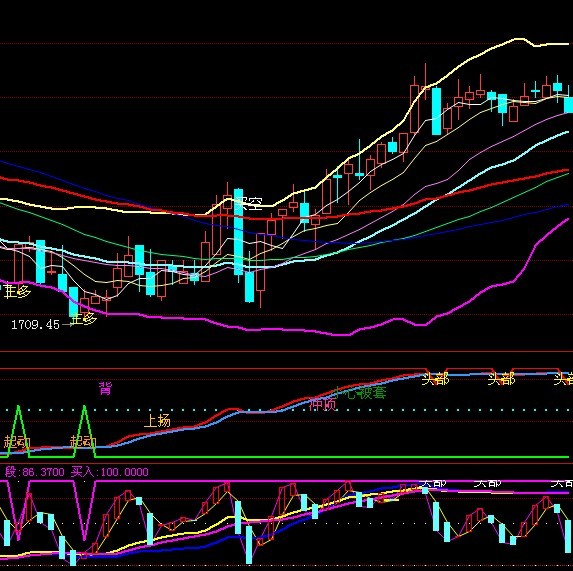
Task: Select the 段:86.3700 indicator readout
Action: [35, 472]
